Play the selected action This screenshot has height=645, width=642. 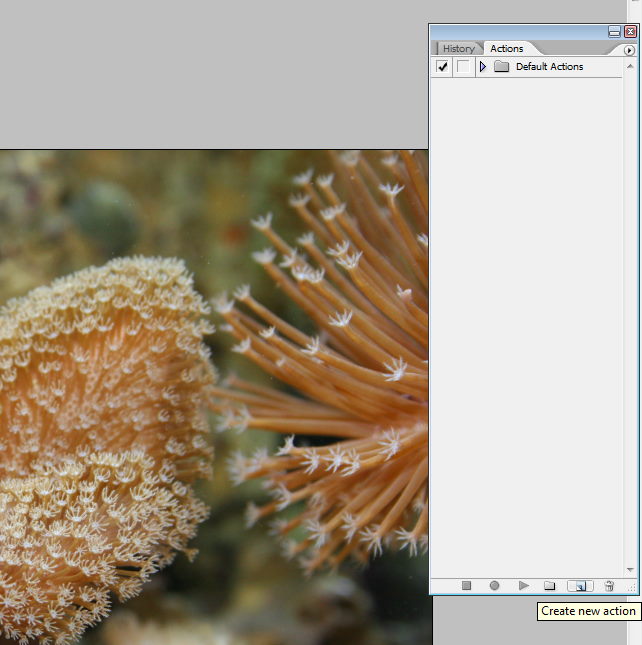pyautogui.click(x=523, y=586)
